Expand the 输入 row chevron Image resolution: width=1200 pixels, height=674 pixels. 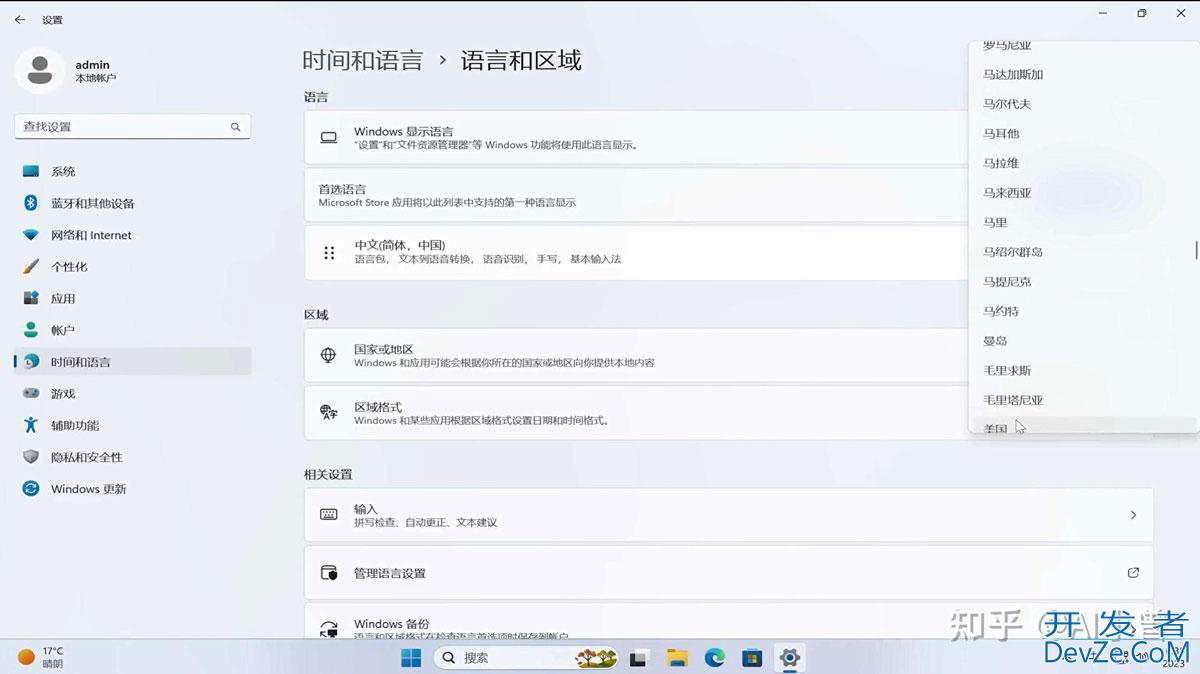[1133, 515]
